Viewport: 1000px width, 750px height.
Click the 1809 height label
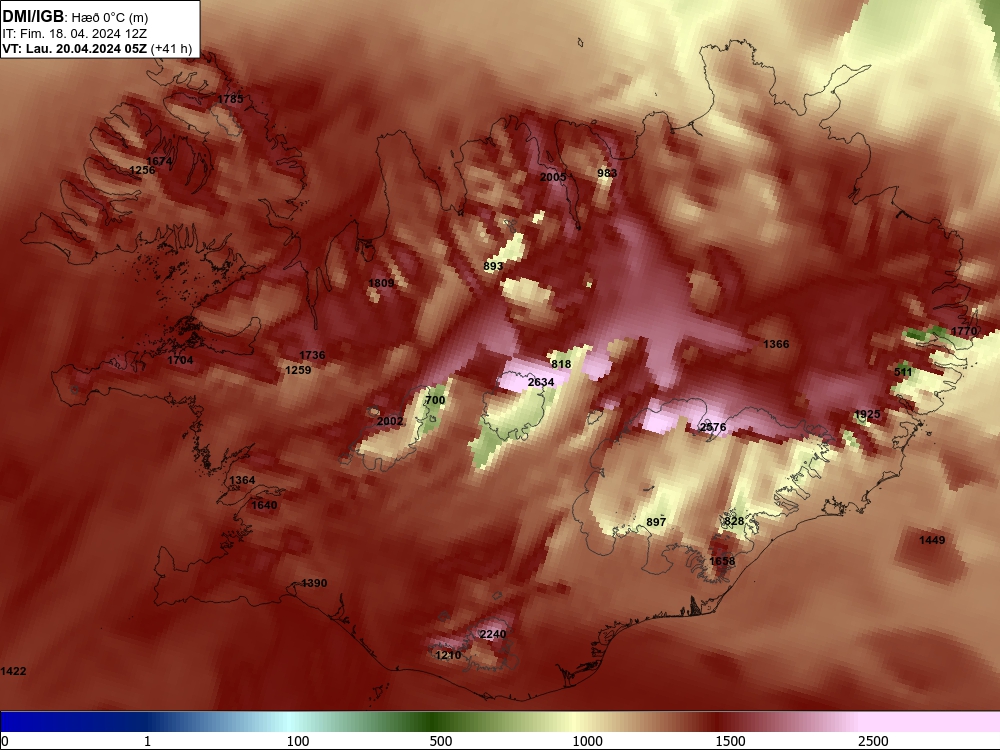click(x=381, y=283)
